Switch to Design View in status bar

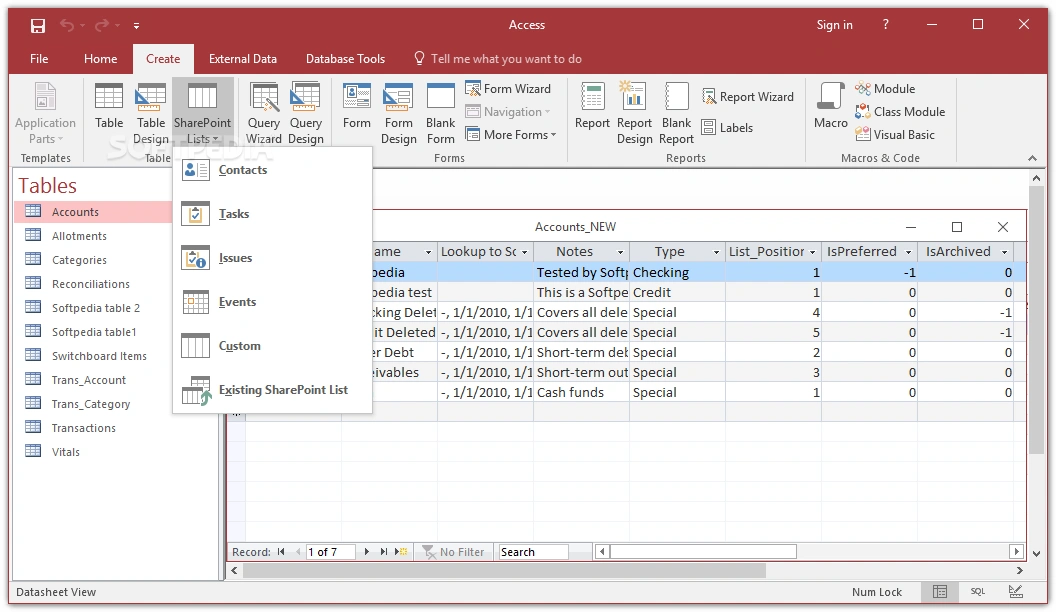pos(1015,592)
